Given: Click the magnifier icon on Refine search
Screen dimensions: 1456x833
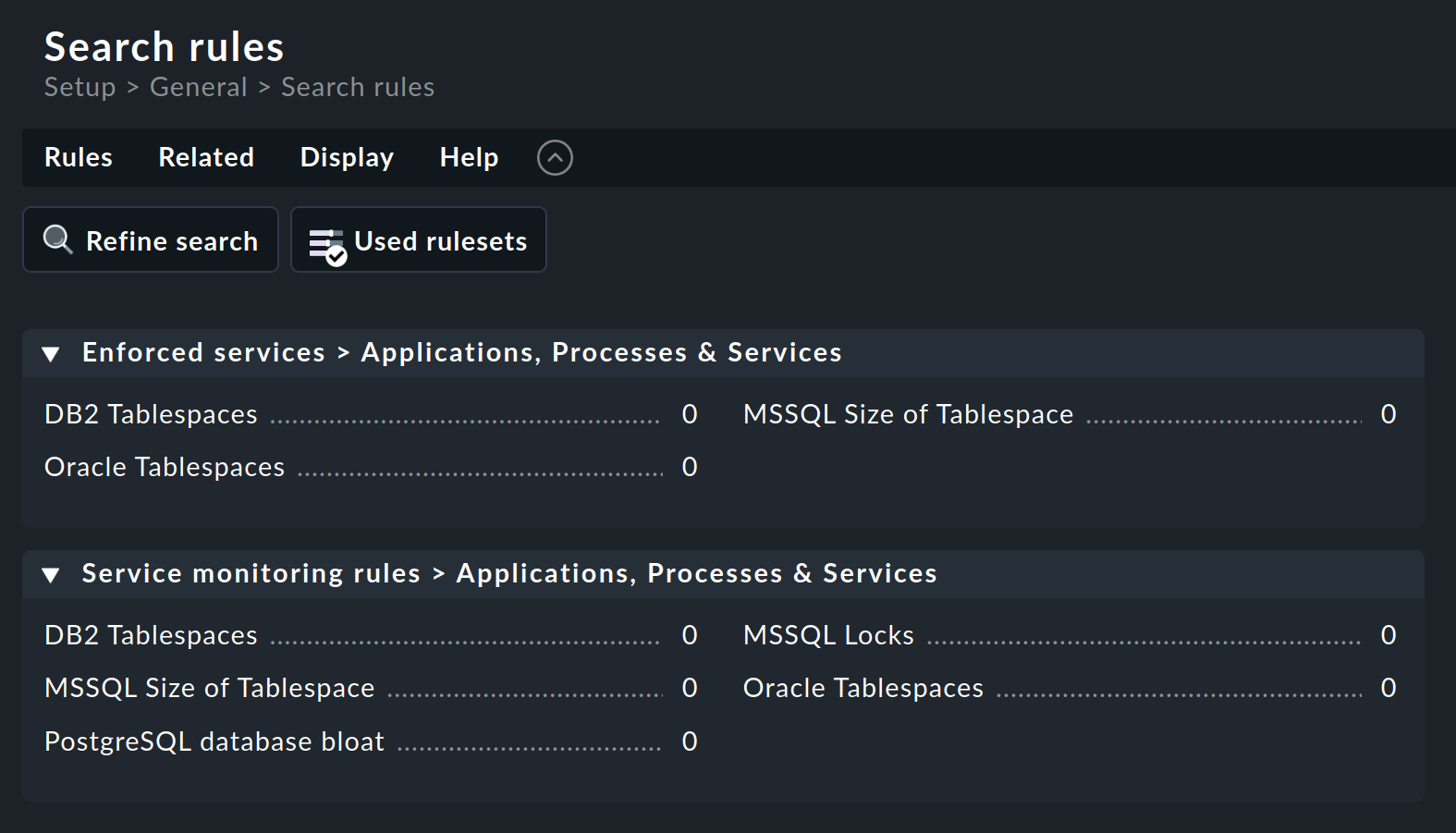Looking at the screenshot, I should 58,240.
